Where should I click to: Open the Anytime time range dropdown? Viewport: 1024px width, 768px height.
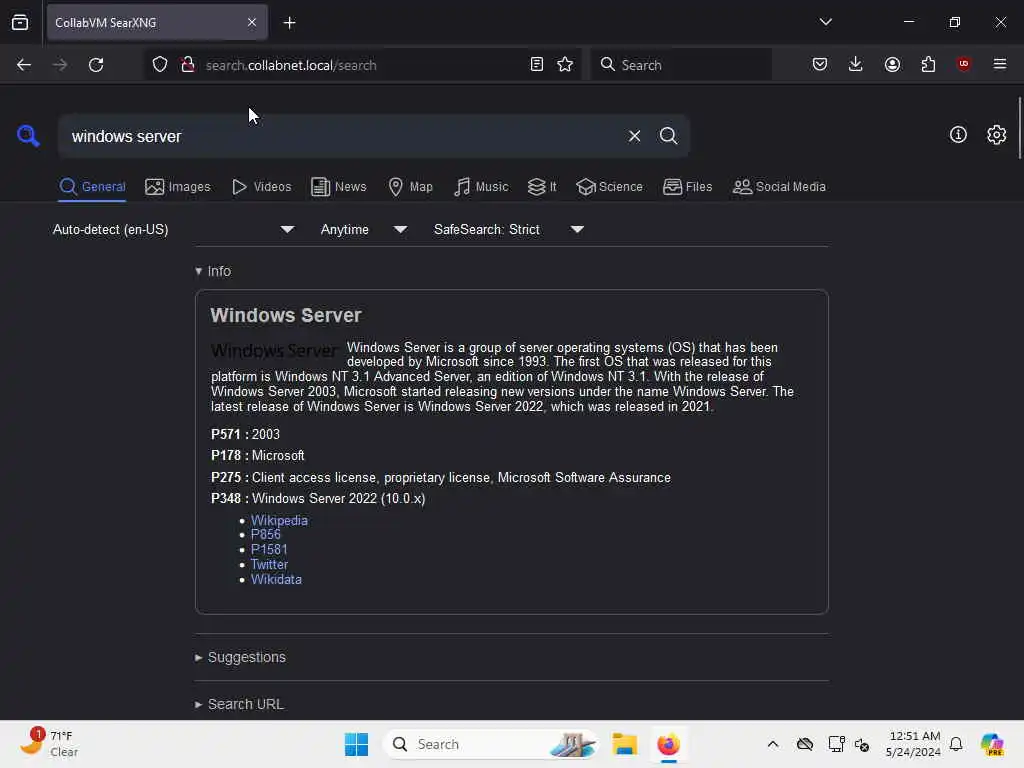pos(364,229)
